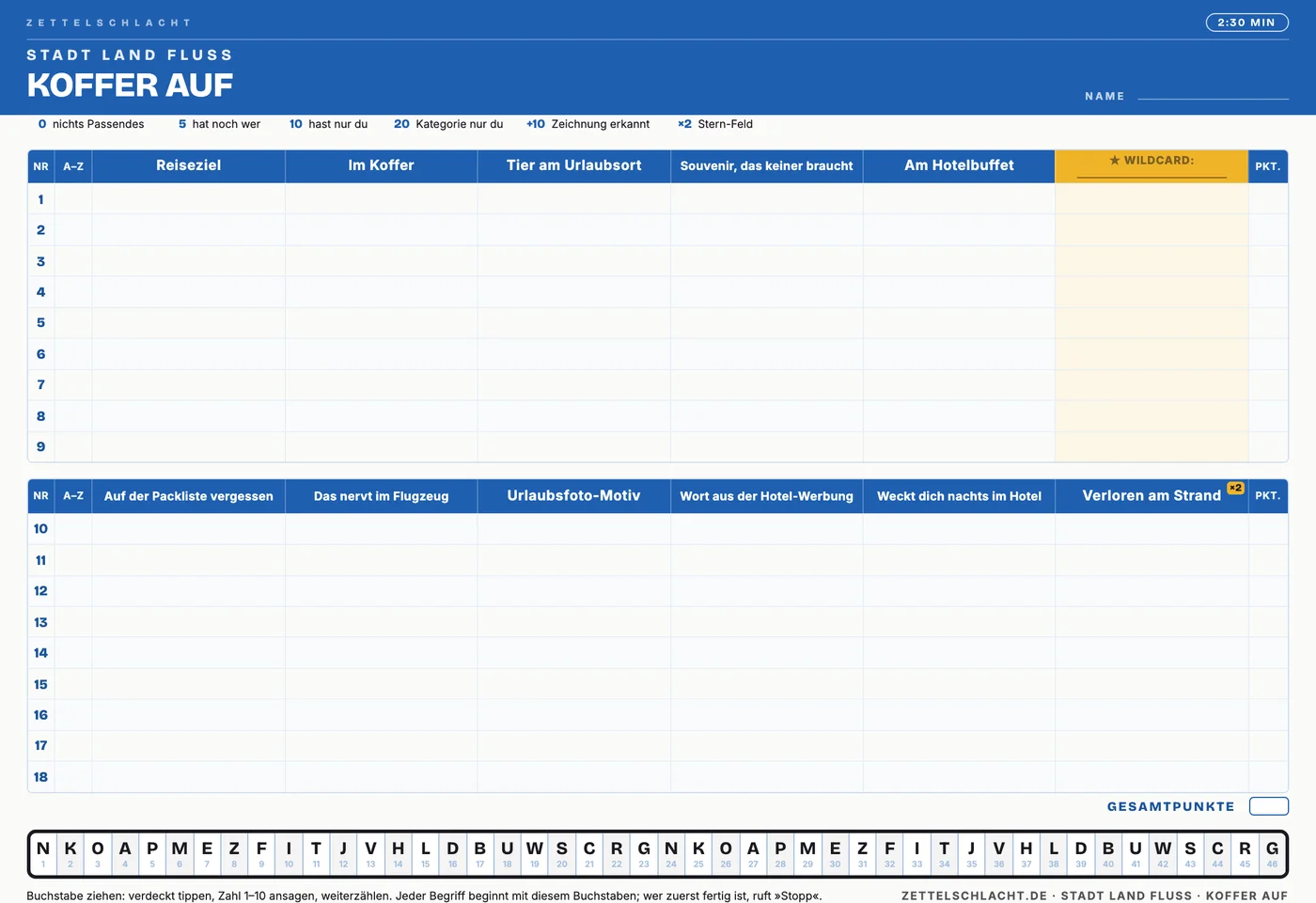Image resolution: width=1316 pixels, height=903 pixels.
Task: Tap letter T numbered 34 in strip
Action: point(944,853)
